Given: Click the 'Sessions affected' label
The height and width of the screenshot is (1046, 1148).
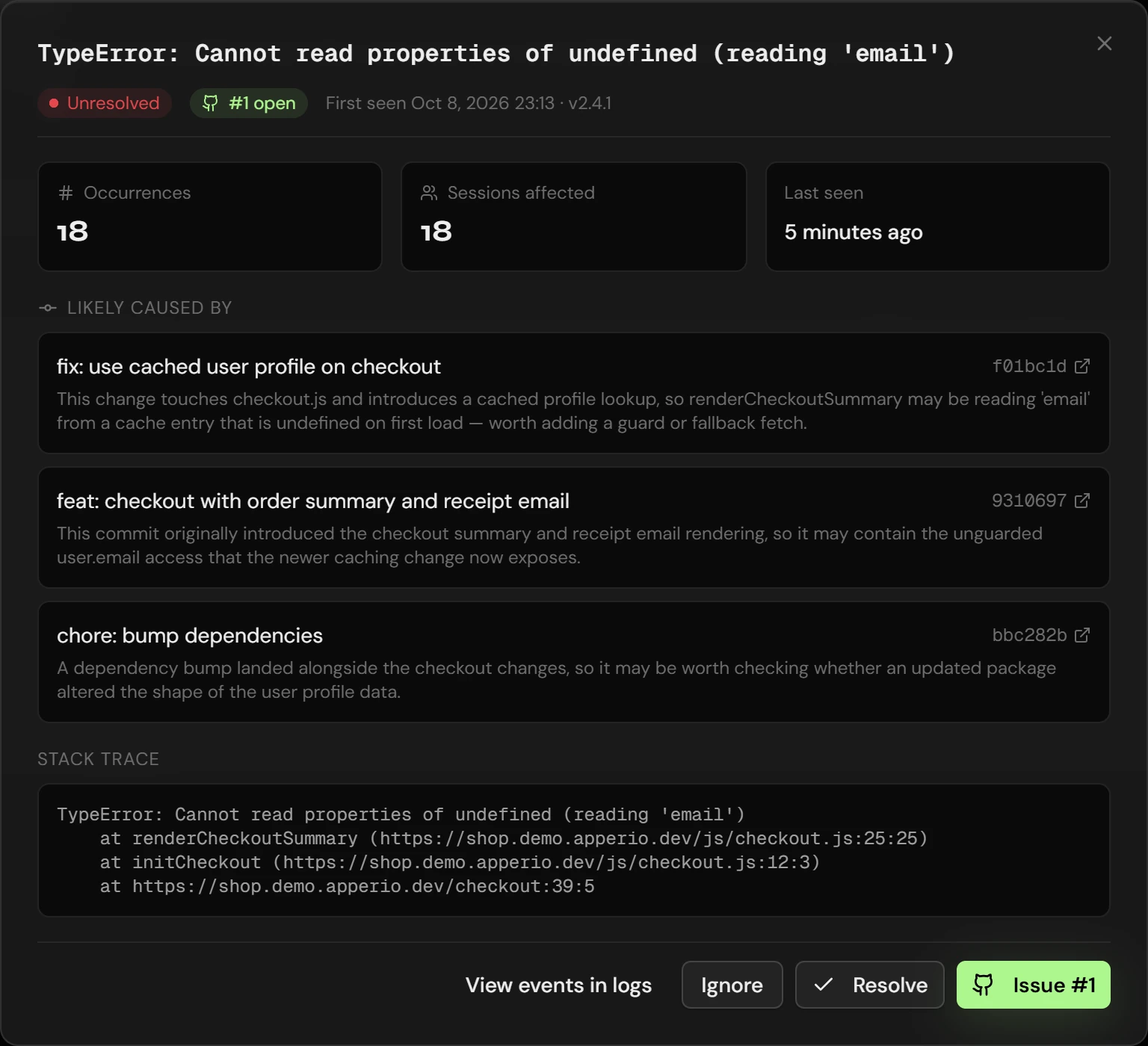Looking at the screenshot, I should (x=521, y=193).
